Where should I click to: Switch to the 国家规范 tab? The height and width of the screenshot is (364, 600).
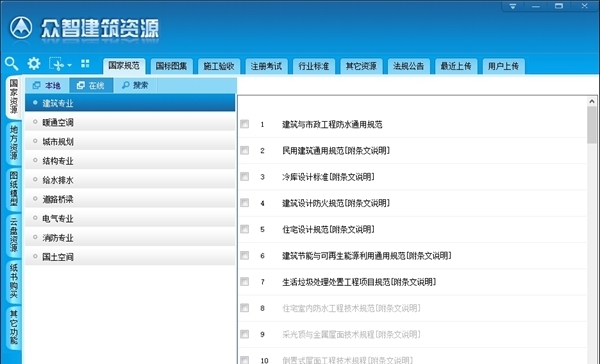pos(124,66)
